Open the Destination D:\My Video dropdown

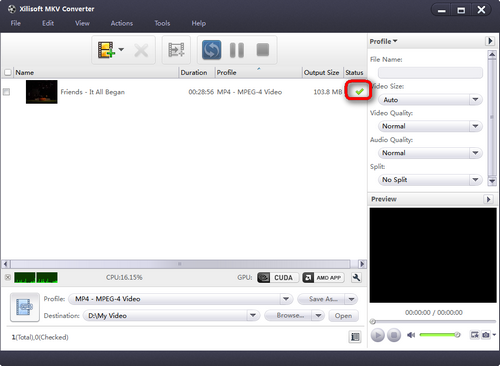(x=171, y=315)
